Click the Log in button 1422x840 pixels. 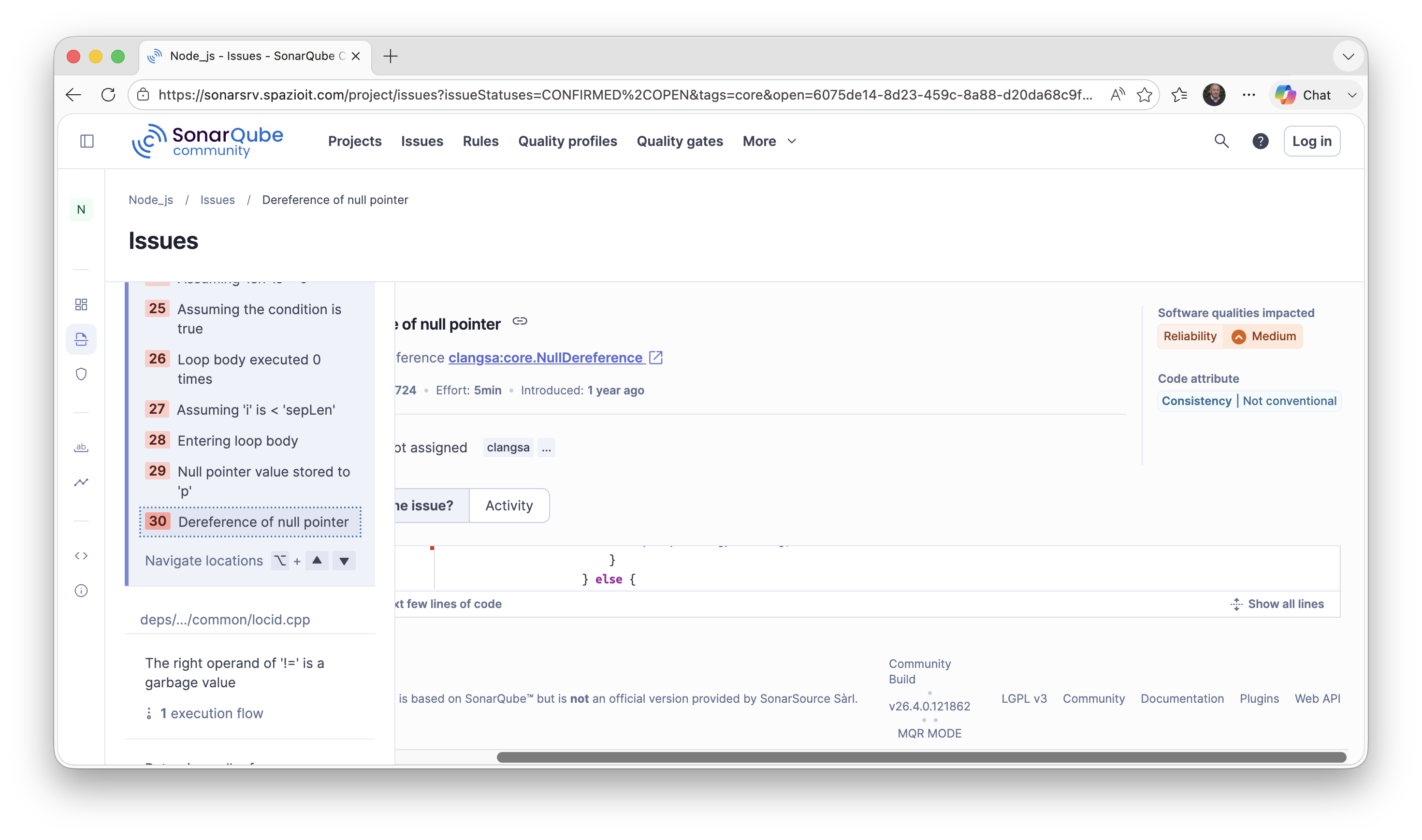pyautogui.click(x=1312, y=141)
